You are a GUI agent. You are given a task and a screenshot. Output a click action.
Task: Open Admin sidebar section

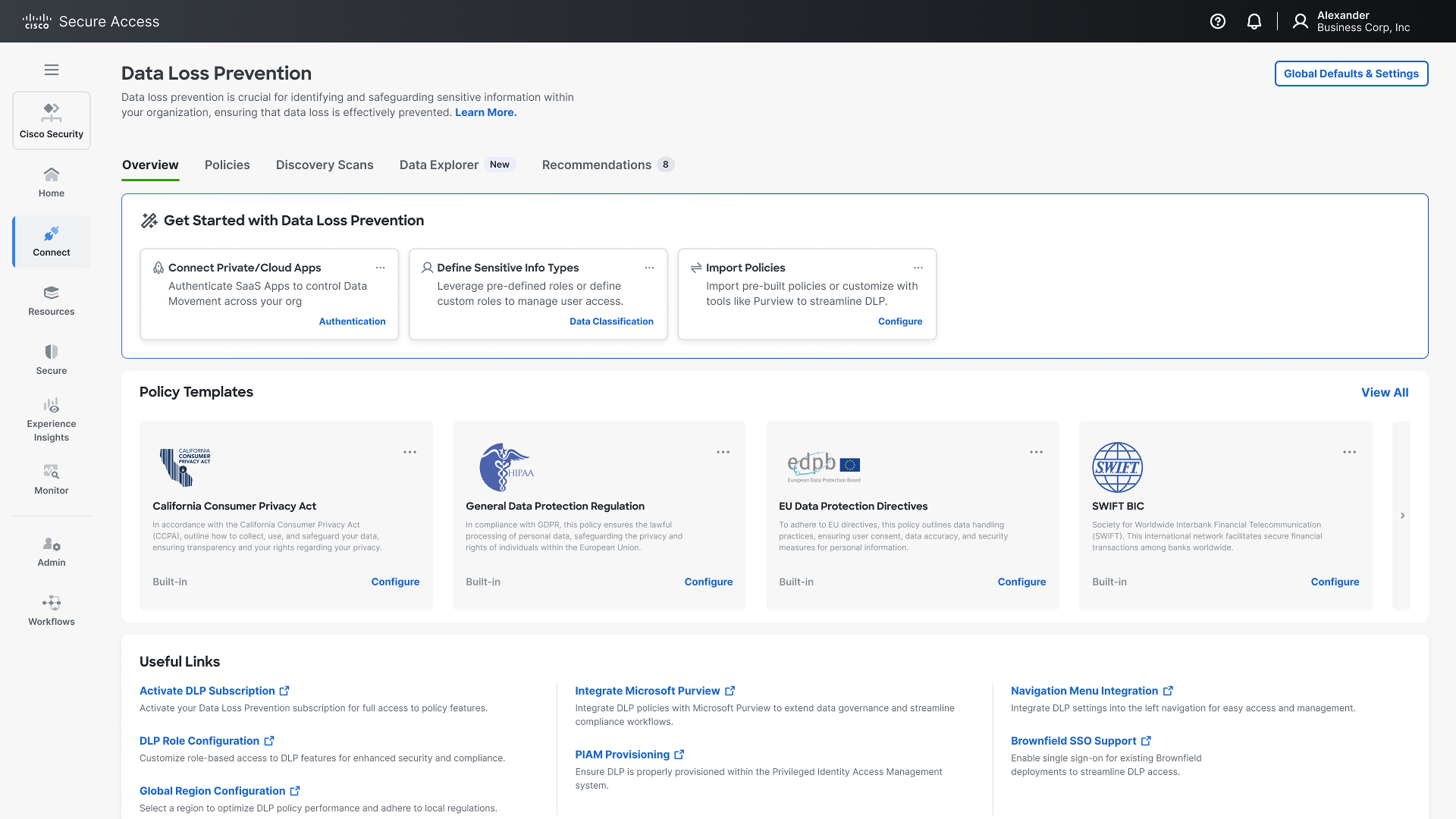(x=52, y=551)
